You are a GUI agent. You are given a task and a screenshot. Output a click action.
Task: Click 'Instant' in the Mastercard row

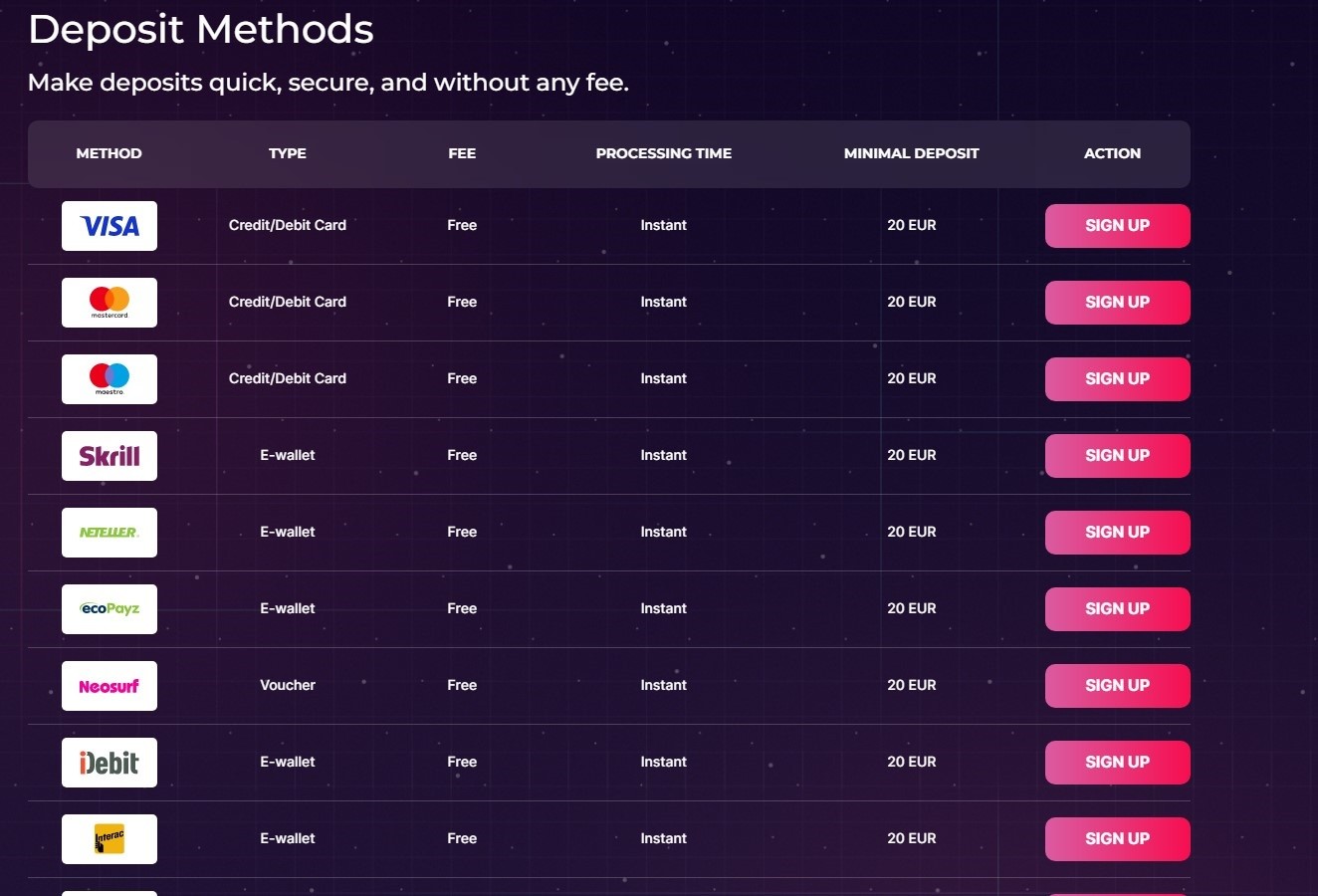[x=664, y=302]
